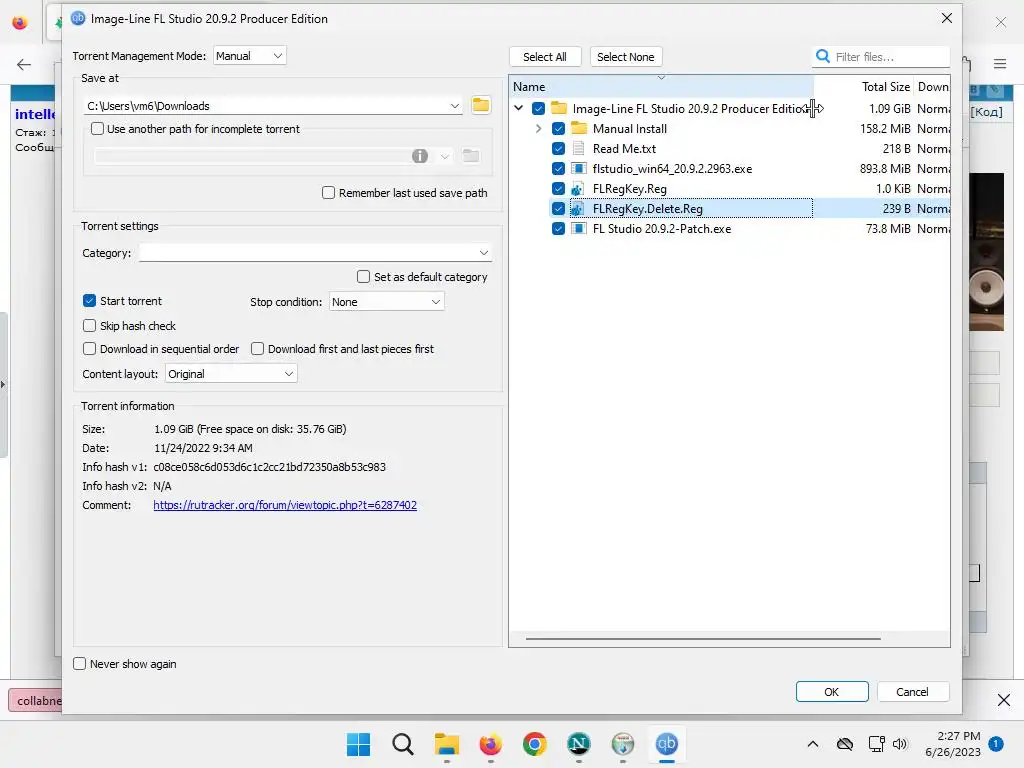Screen dimensions: 1024x768
Task: Click the registry icon of FLRegKey.Delete.Reg
Action: pos(577,208)
